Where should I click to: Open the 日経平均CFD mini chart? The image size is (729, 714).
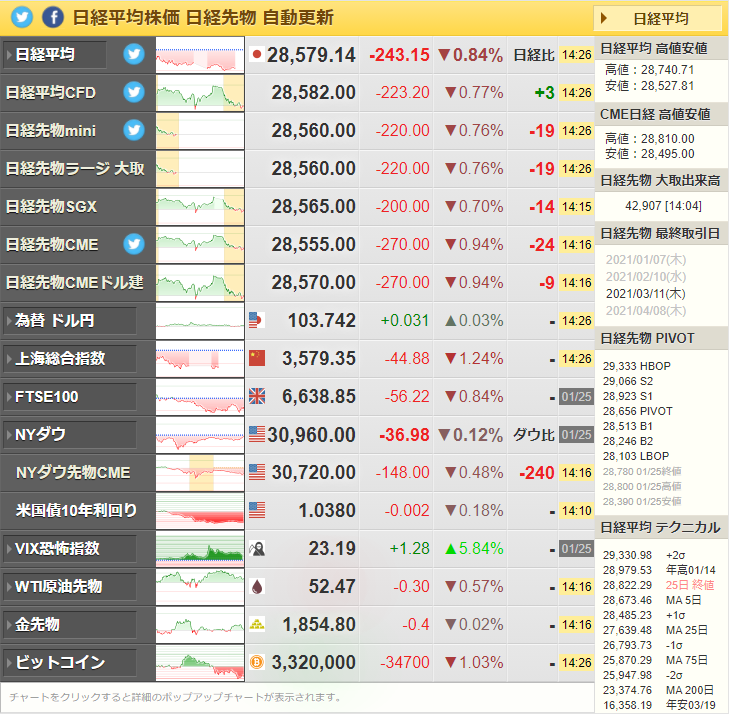pos(200,93)
